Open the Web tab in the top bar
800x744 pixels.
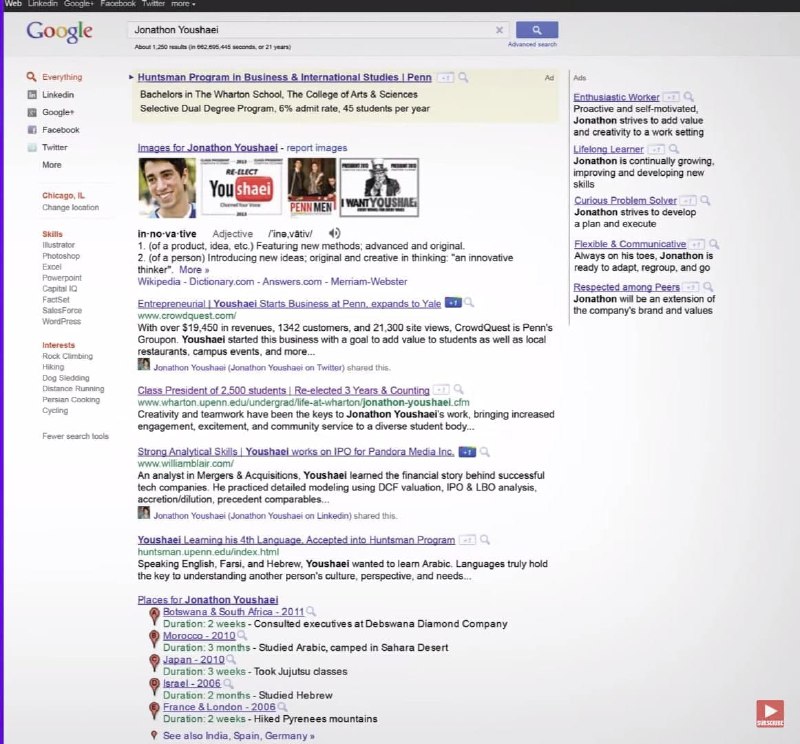pos(13,4)
